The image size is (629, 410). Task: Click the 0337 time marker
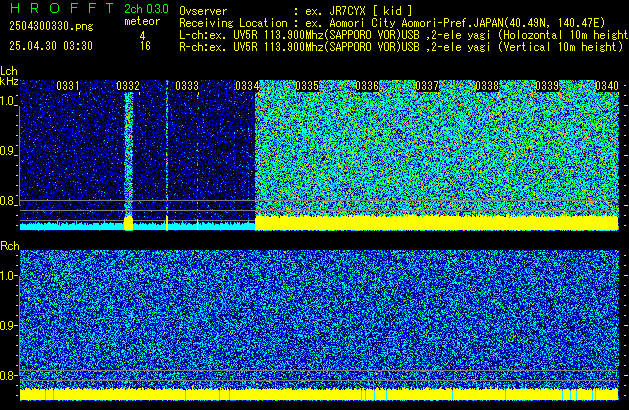pyautogui.click(x=427, y=86)
